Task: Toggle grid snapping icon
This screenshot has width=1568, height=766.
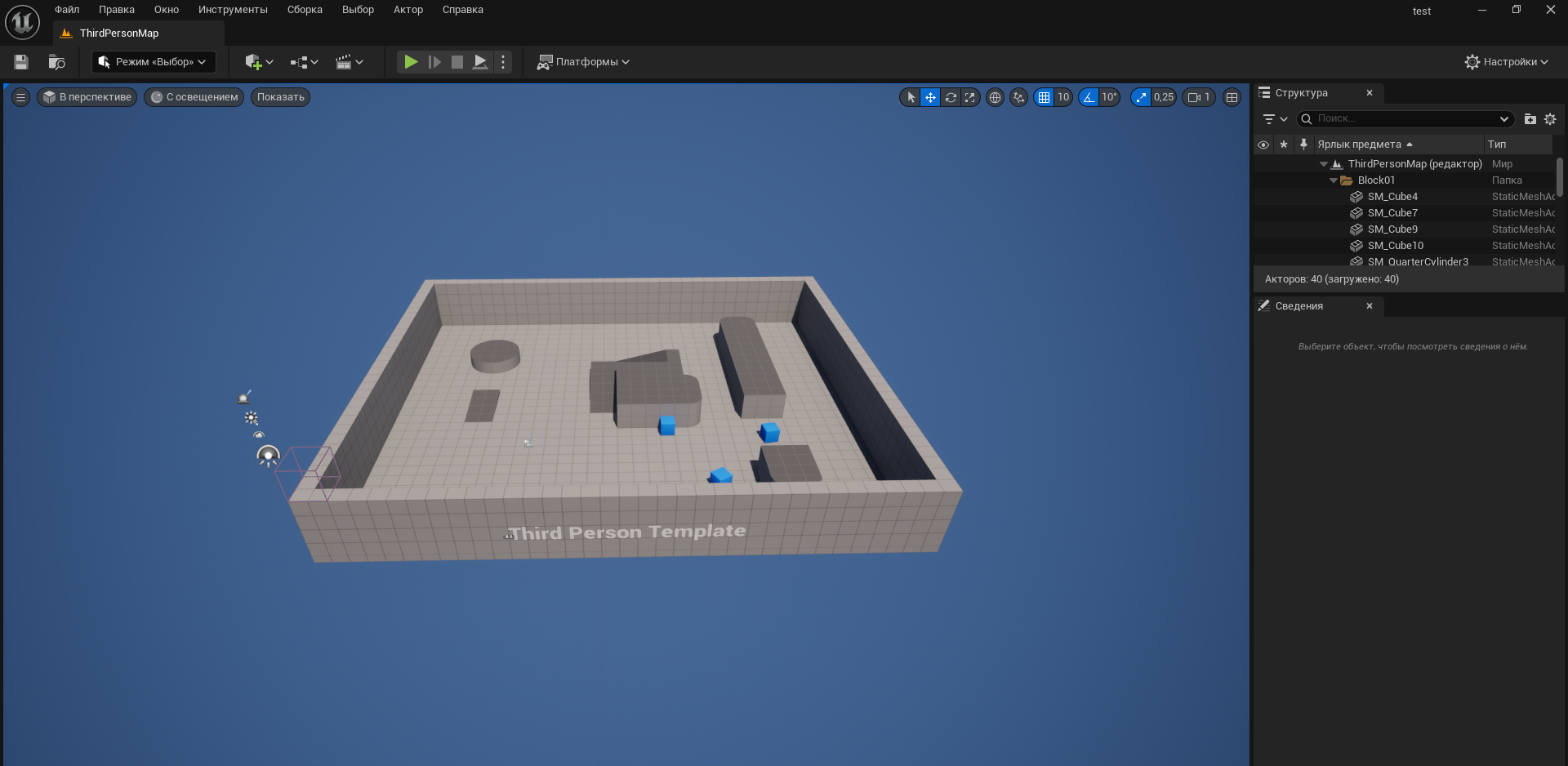Action: (x=1044, y=97)
